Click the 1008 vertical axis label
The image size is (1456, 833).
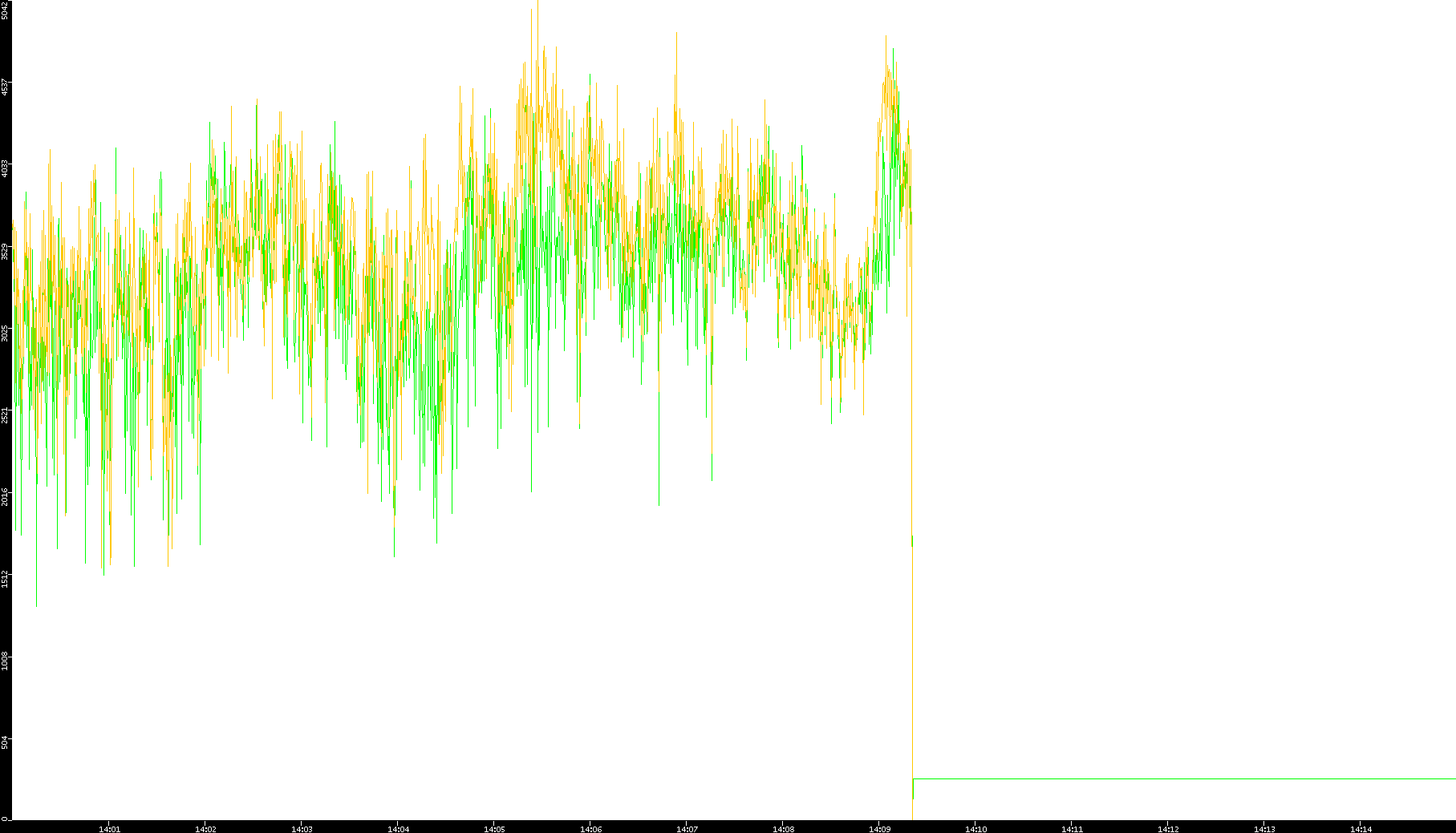click(5, 661)
